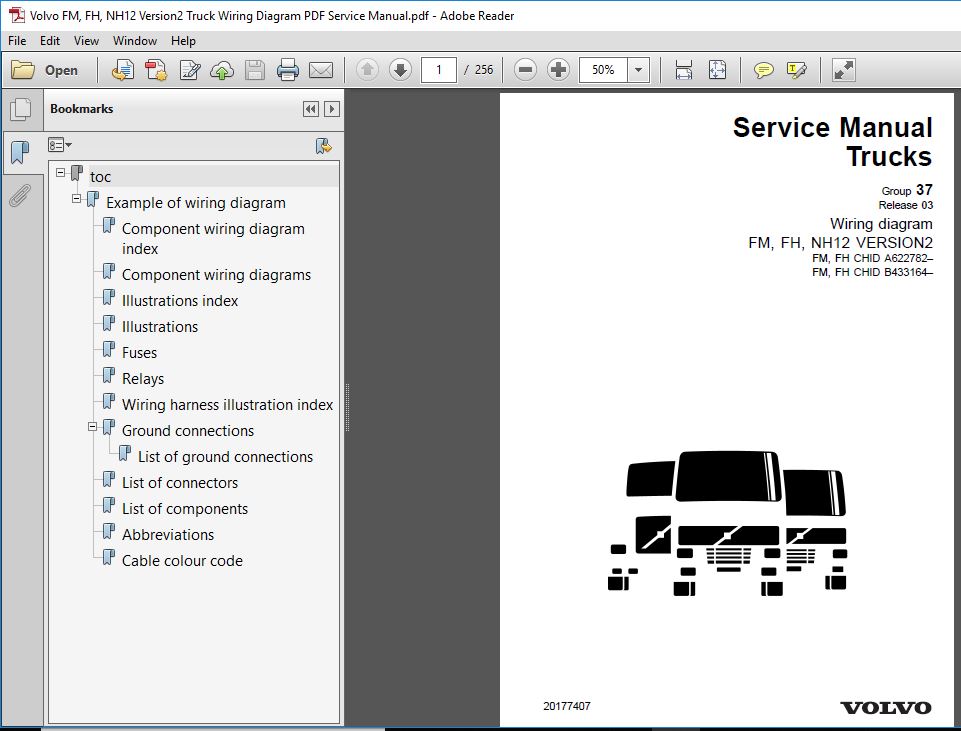Collapse the Example of wiring diagram node

(76, 199)
